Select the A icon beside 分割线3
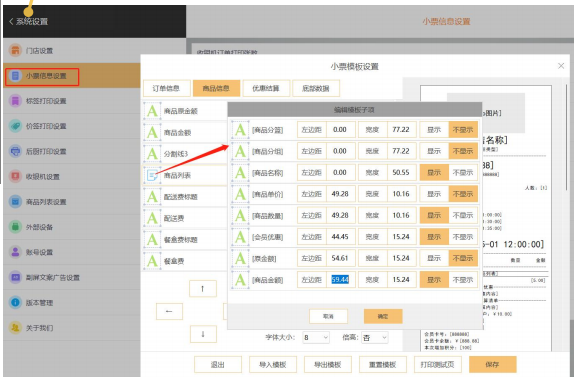 [152, 154]
